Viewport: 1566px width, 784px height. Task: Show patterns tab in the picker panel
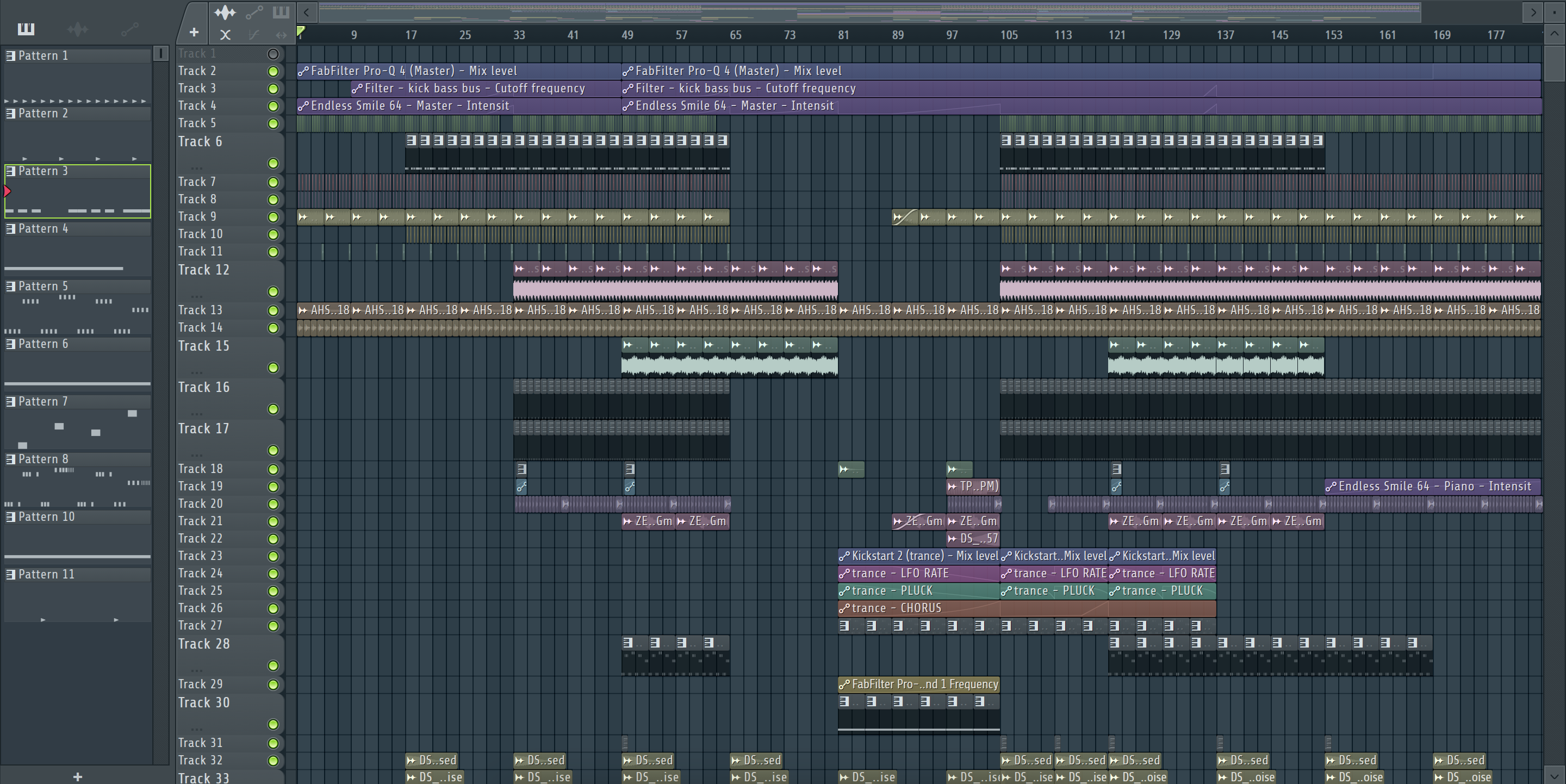click(x=26, y=29)
